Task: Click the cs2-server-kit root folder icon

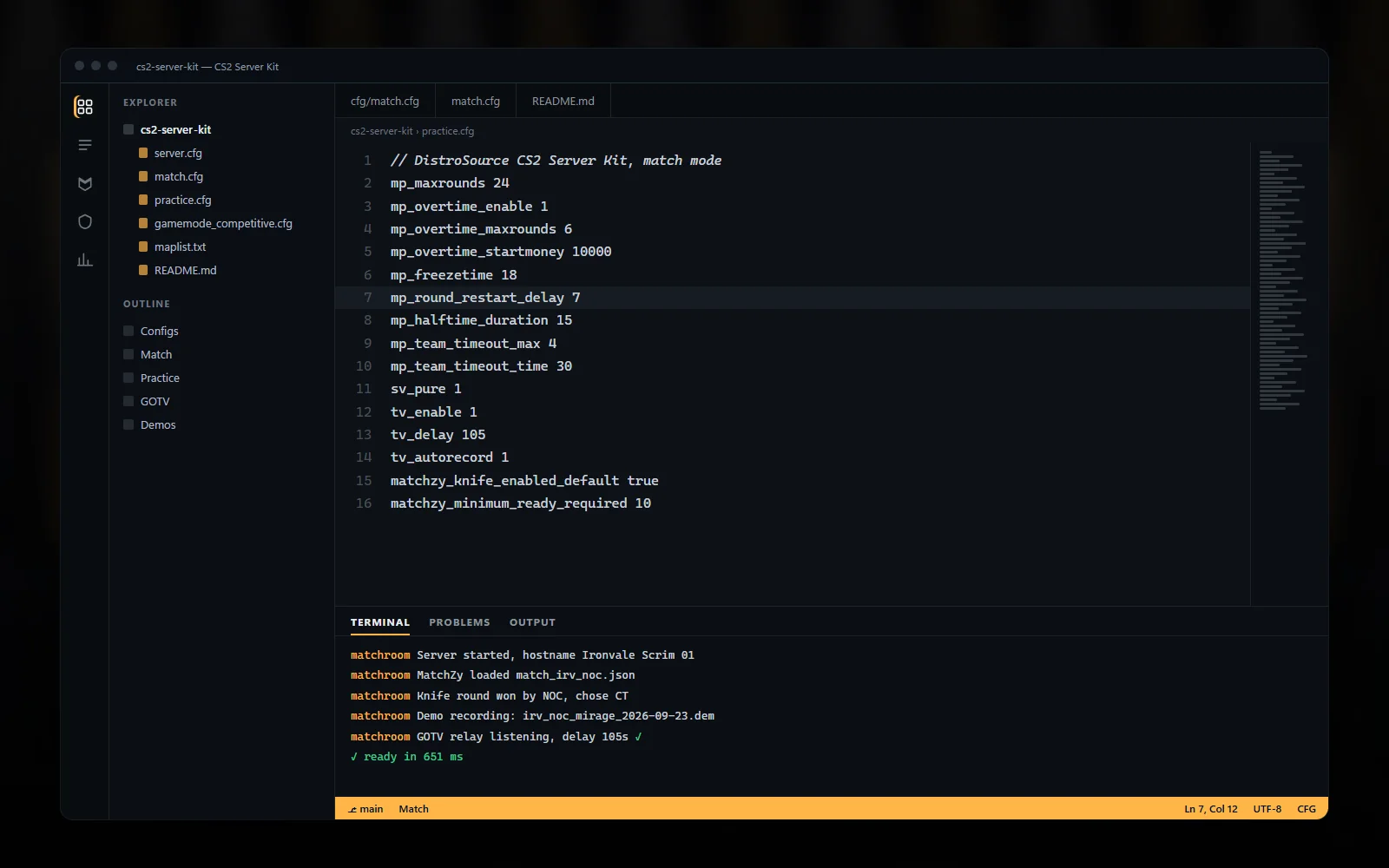Action: [128, 129]
